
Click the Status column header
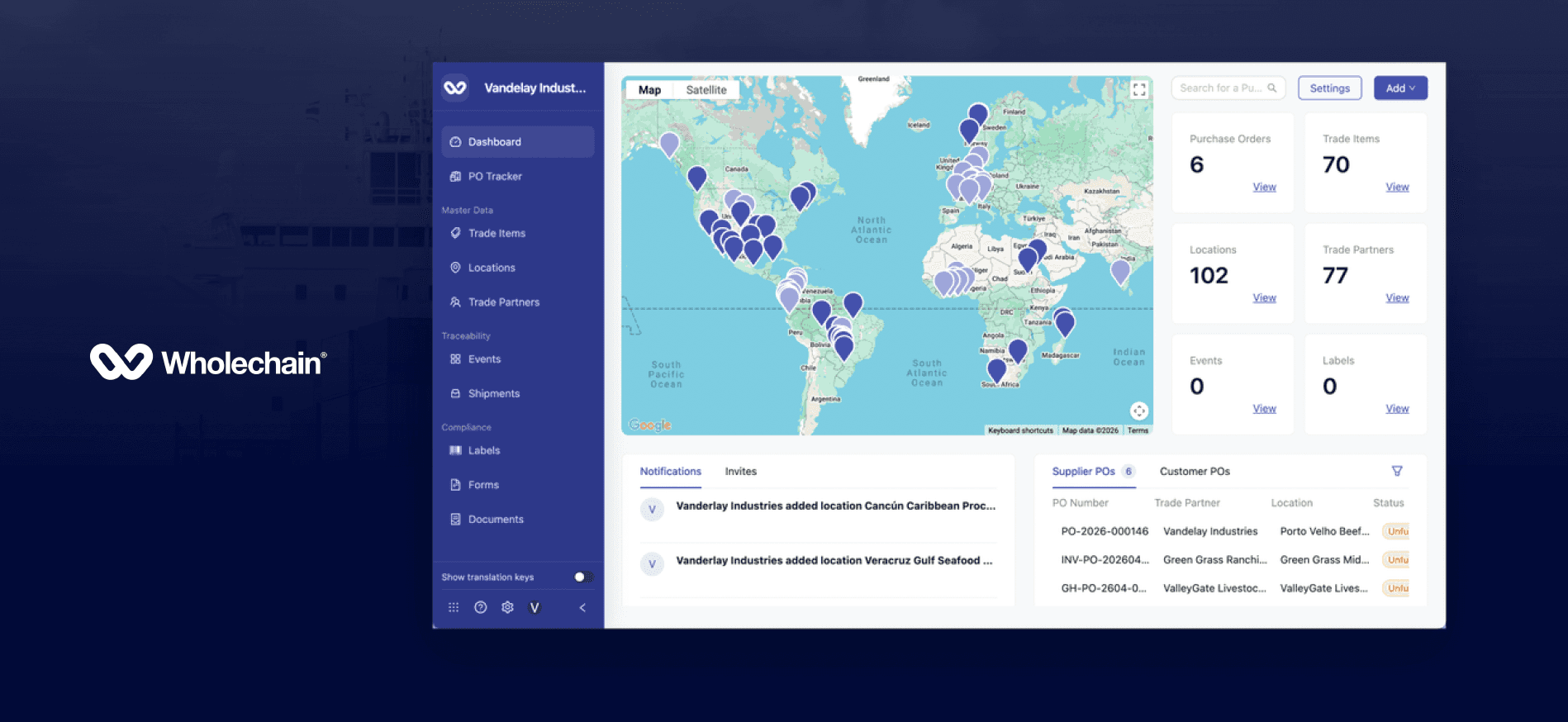tap(1388, 502)
